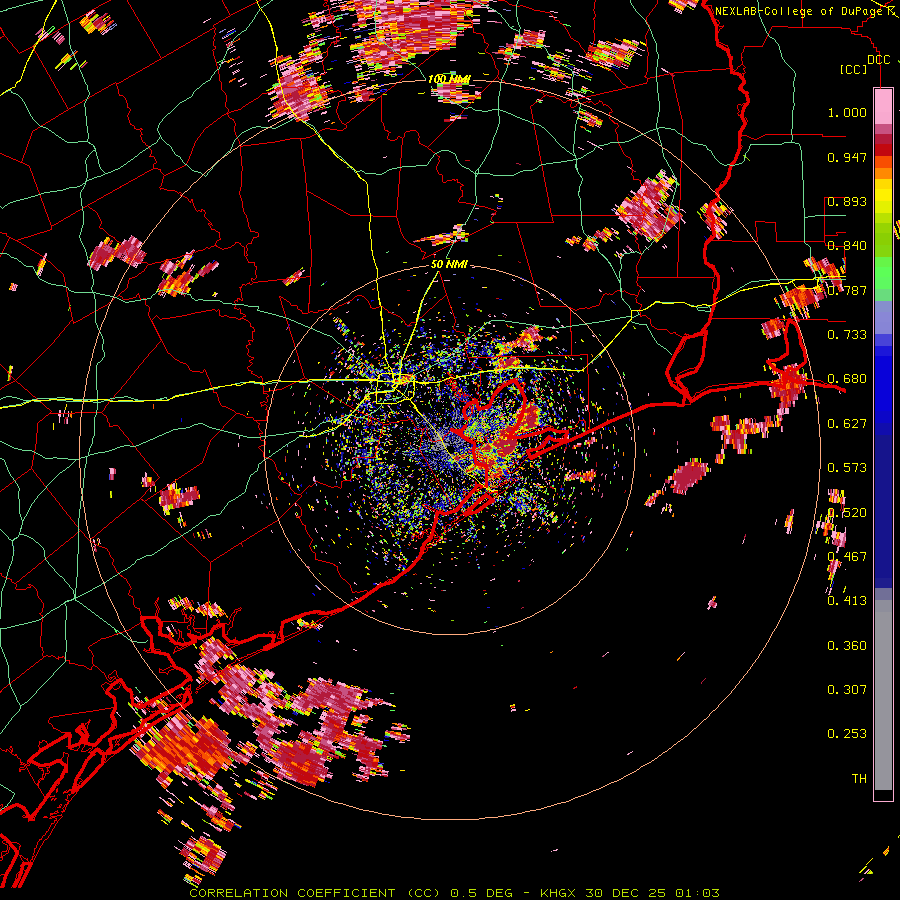The height and width of the screenshot is (900, 900).
Task: Click the 0.840 color scale value
Action: tap(847, 246)
